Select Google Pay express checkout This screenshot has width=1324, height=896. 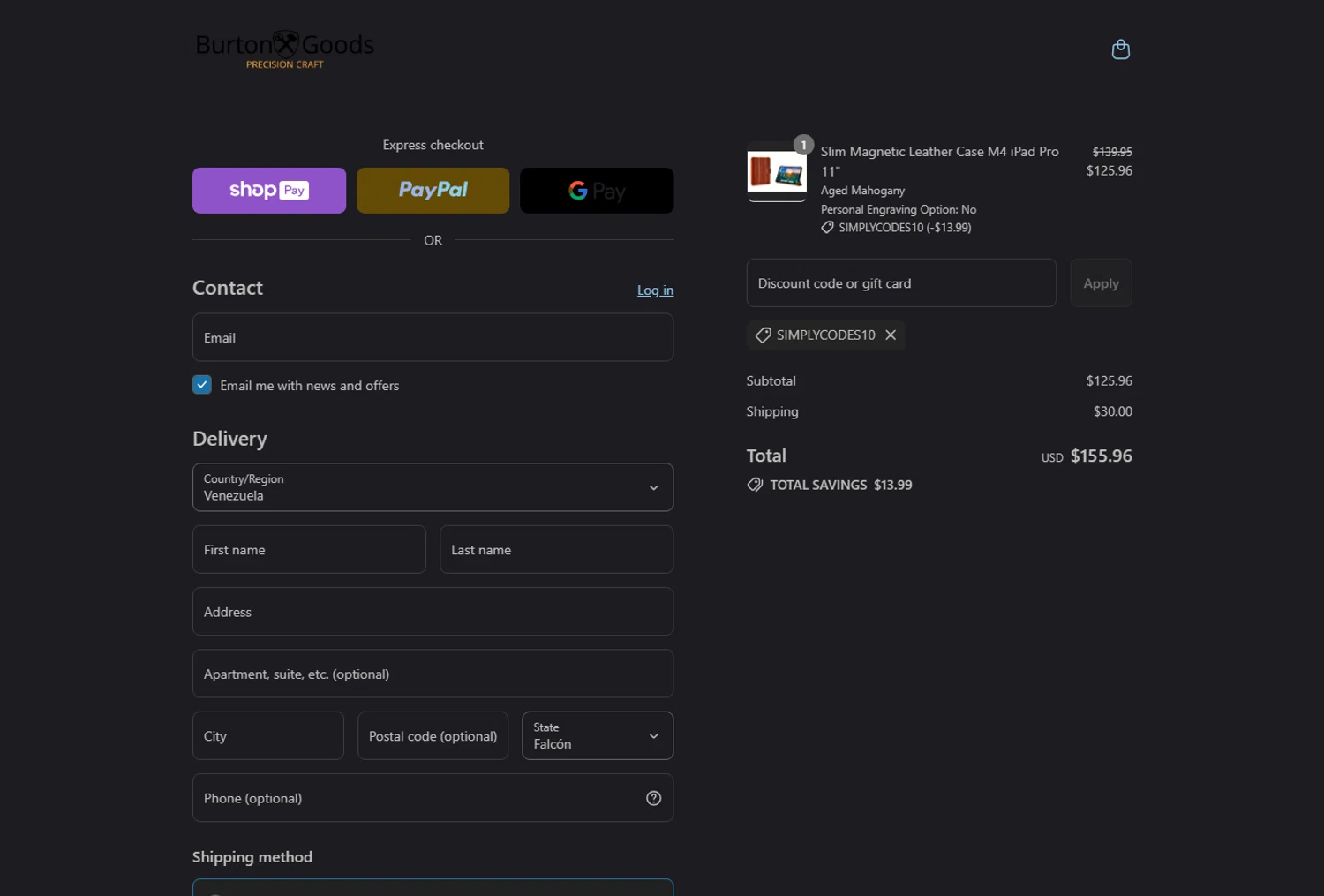click(x=597, y=190)
